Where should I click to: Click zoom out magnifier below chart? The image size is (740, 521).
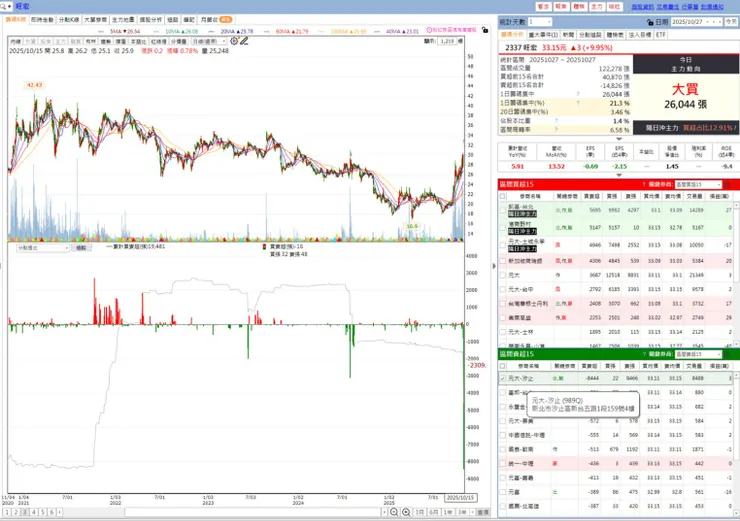tap(394, 512)
